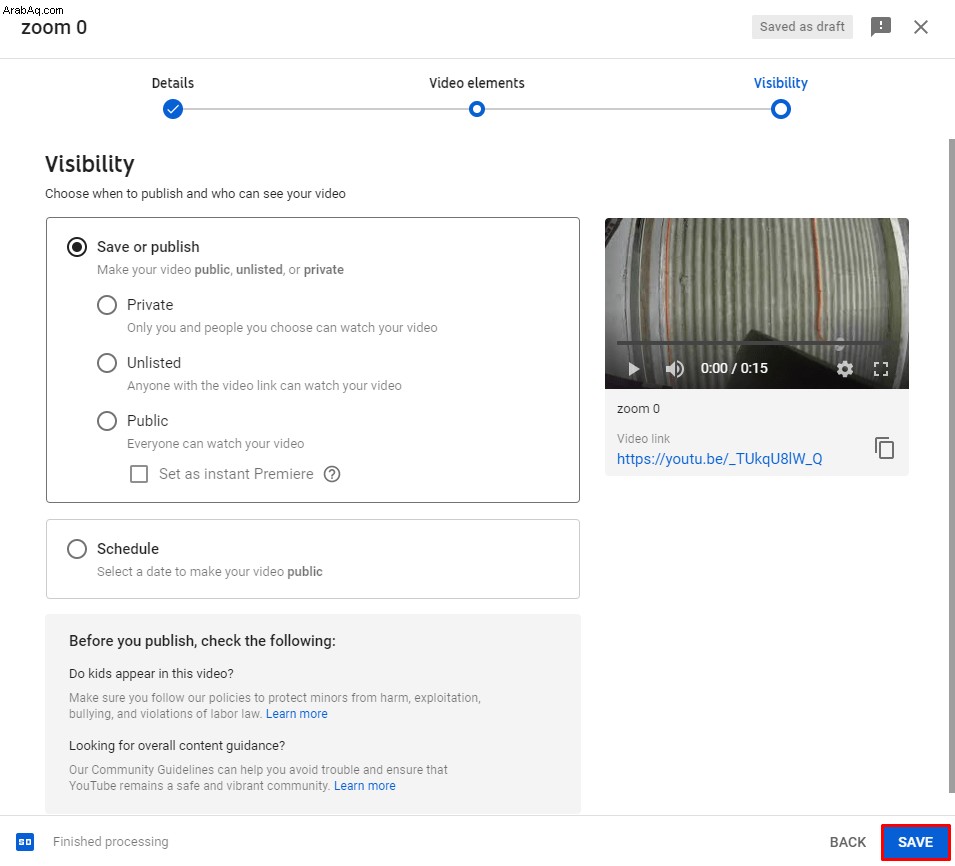The width and height of the screenshot is (955, 866).
Task: Select the Public visibility option
Action: pyautogui.click(x=107, y=421)
